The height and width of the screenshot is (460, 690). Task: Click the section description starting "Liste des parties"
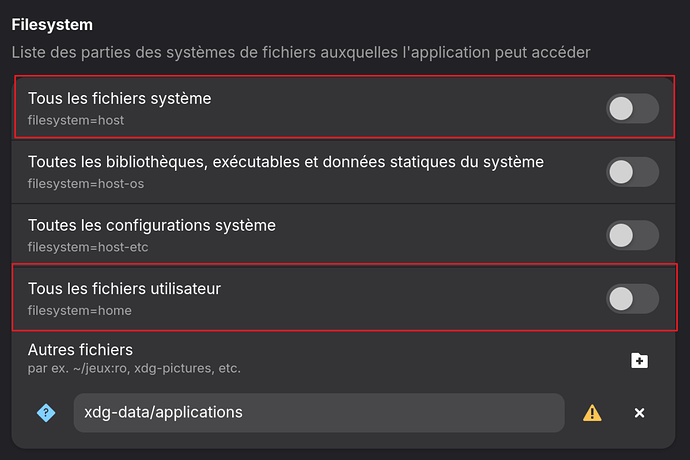pyautogui.click(x=301, y=51)
